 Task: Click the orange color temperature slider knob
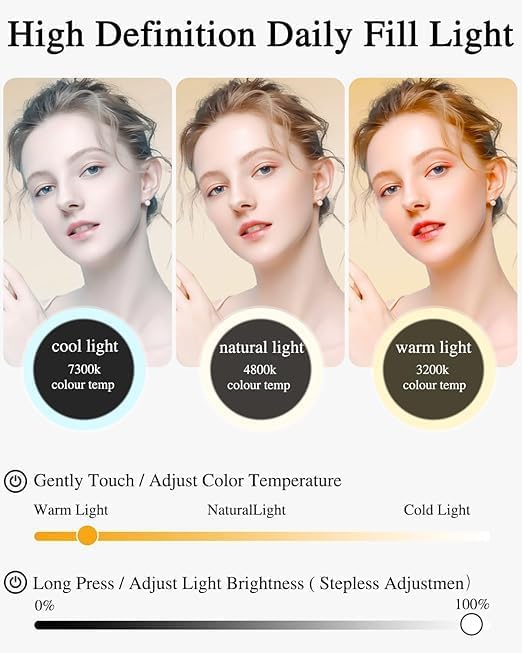click(87, 536)
